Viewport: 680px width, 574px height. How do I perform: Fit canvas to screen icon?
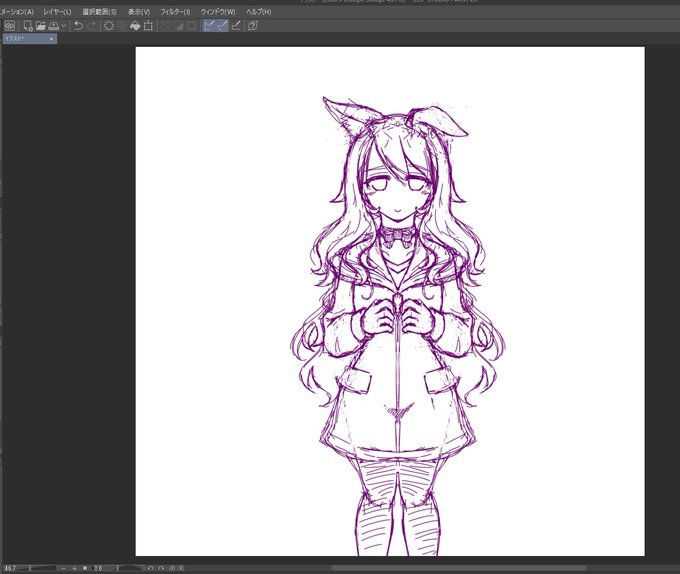coord(85,568)
